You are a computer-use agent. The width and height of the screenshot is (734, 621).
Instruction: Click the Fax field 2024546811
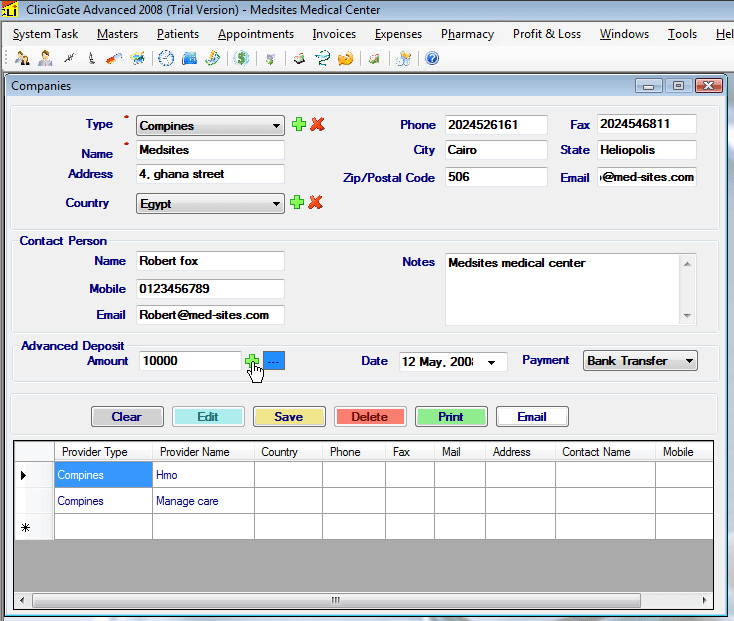point(646,124)
